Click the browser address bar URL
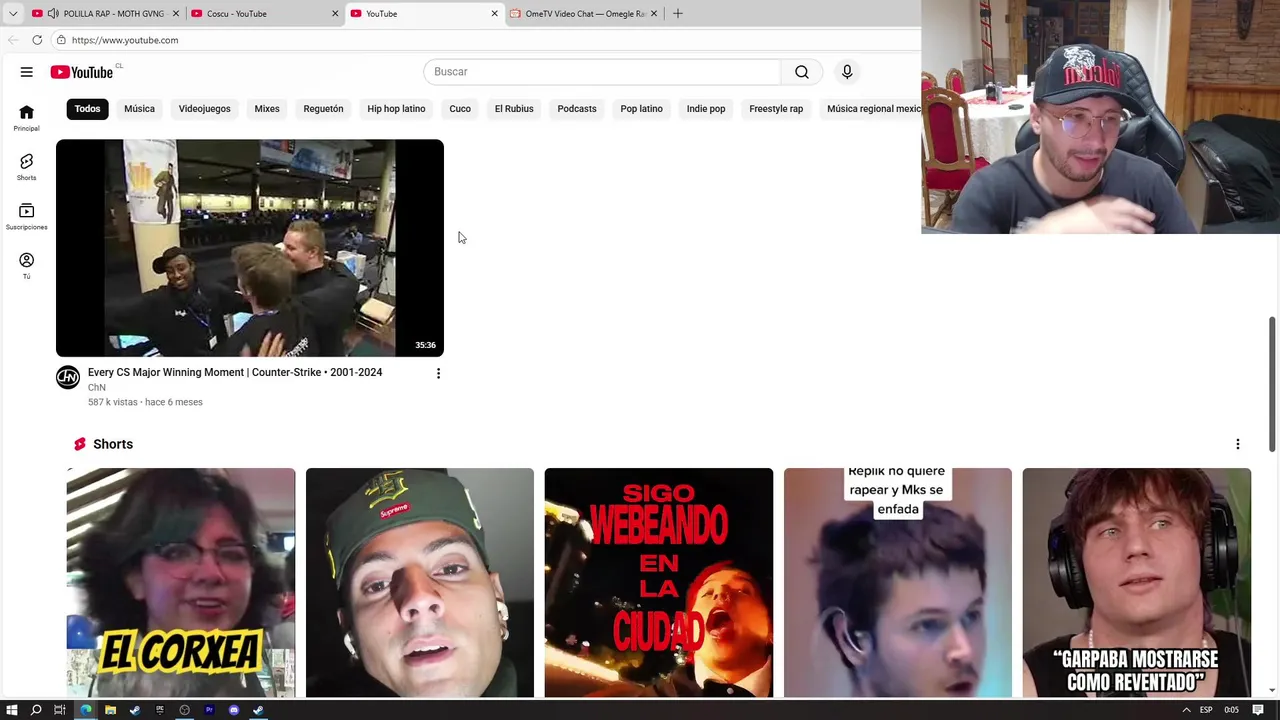 (x=125, y=40)
